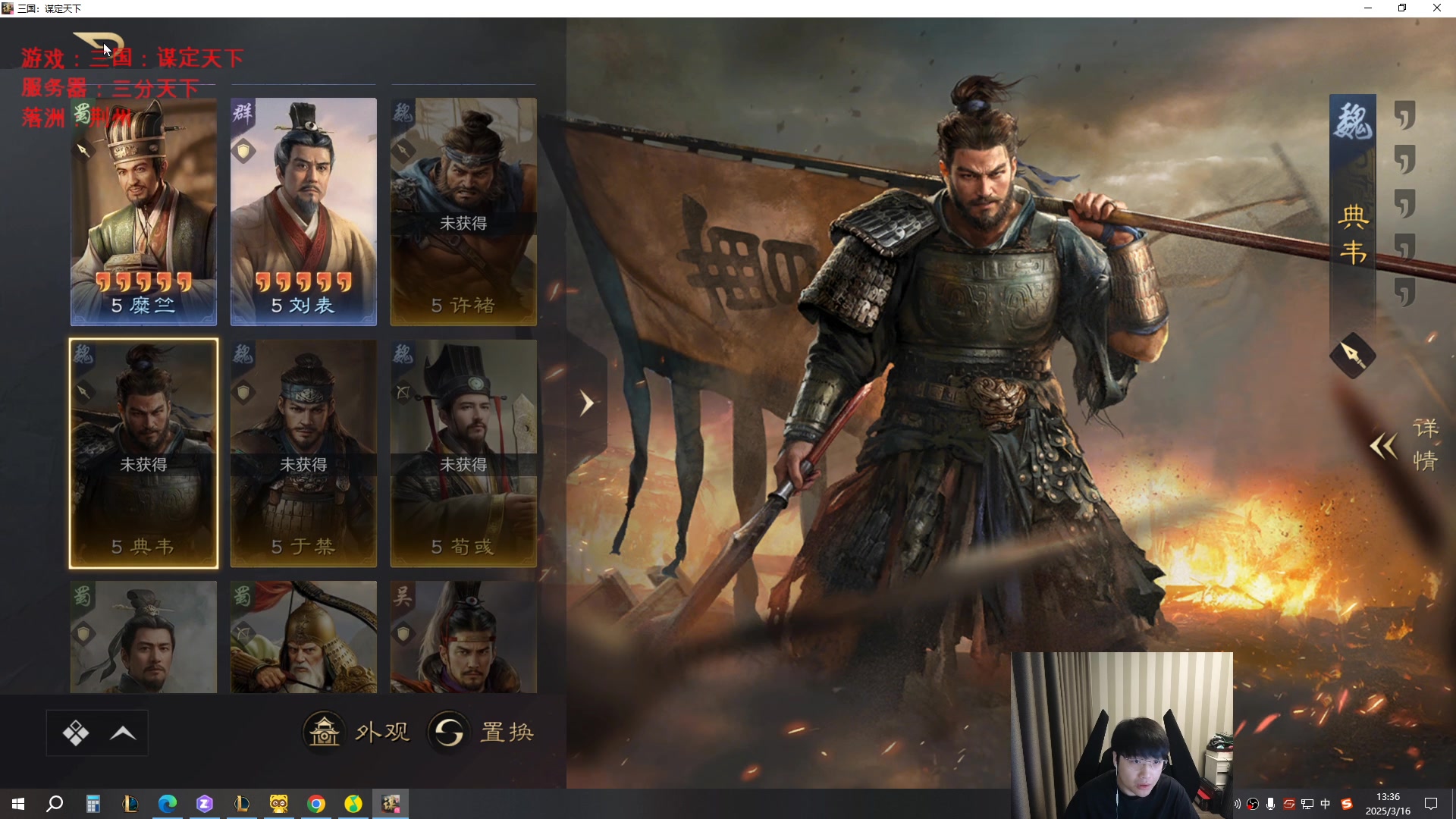Launch Calculator from the taskbar

(93, 804)
